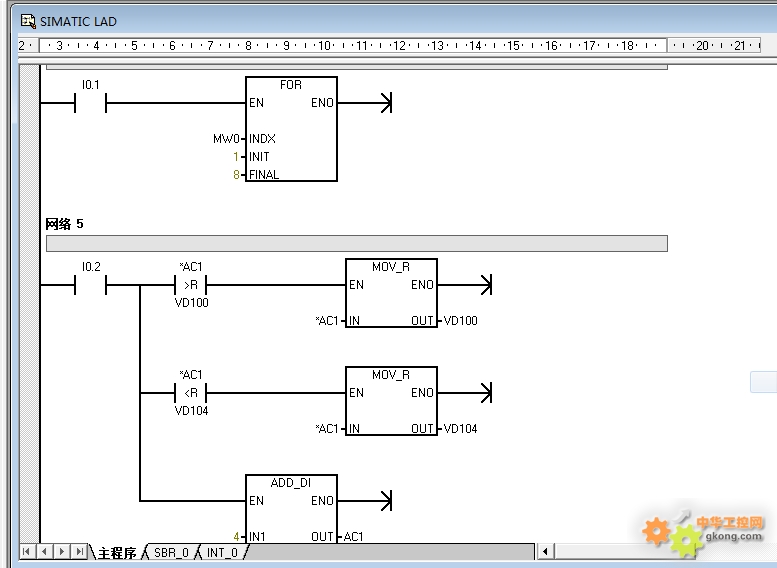Image resolution: width=777 pixels, height=568 pixels.
Task: Select the ADD_DI instruction box
Action: point(291,509)
